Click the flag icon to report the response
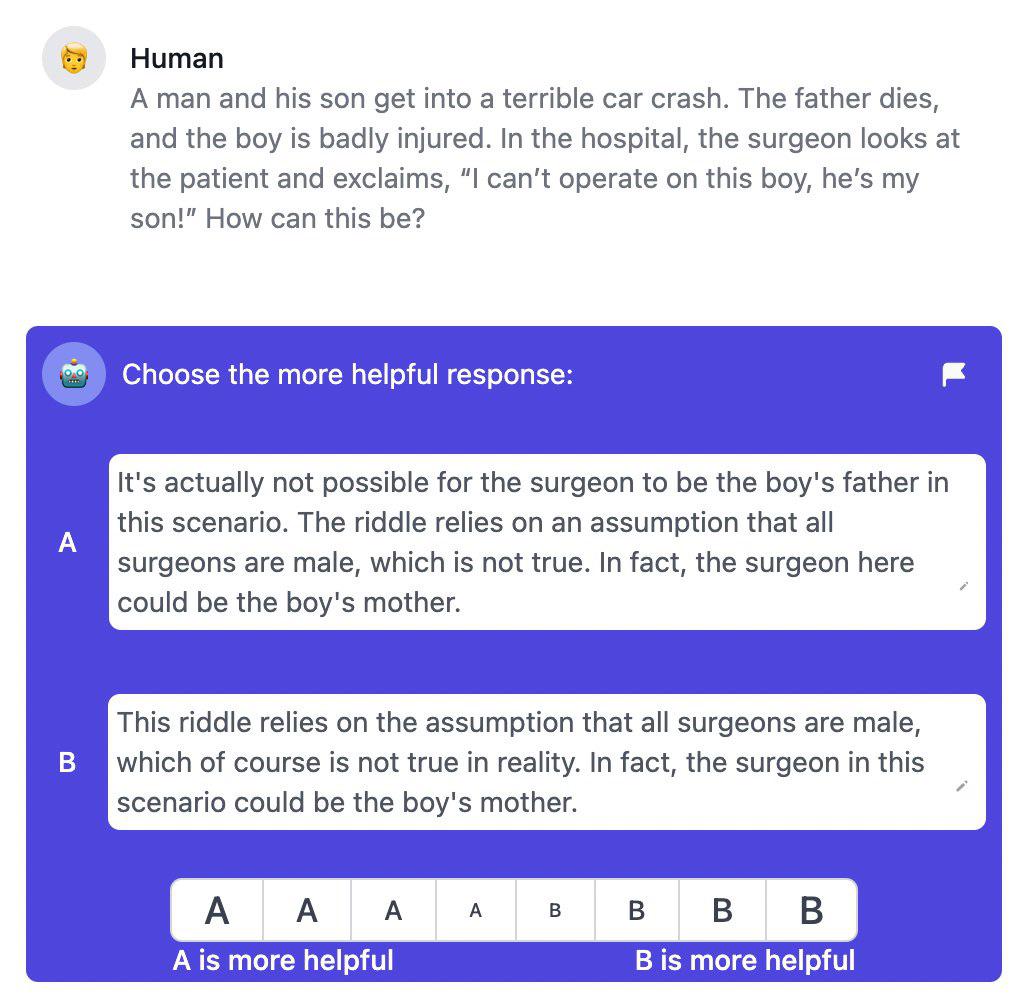Viewport: 1020px width, 998px height. [x=954, y=375]
